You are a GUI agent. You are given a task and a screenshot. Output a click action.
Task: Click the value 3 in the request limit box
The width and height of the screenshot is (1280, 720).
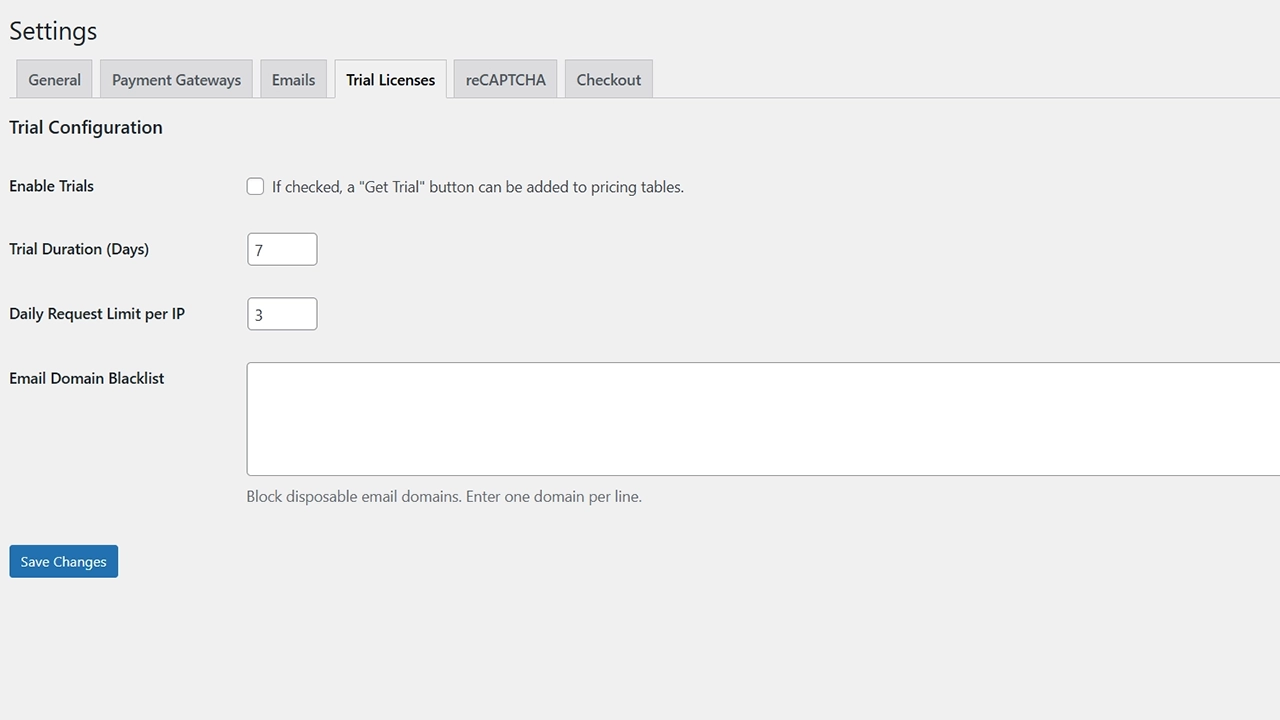[x=259, y=315]
